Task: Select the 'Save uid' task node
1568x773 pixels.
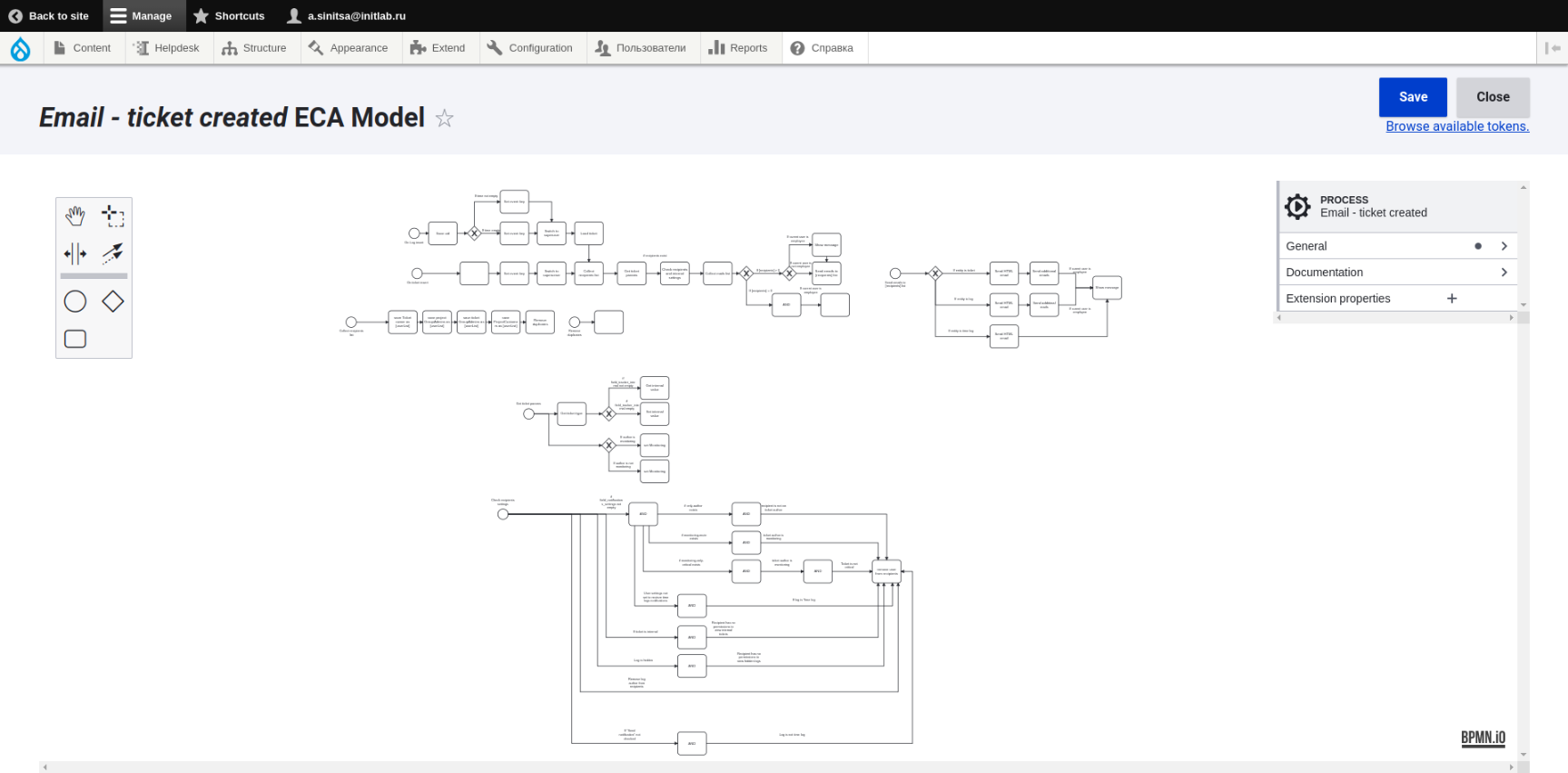Action: point(442,233)
